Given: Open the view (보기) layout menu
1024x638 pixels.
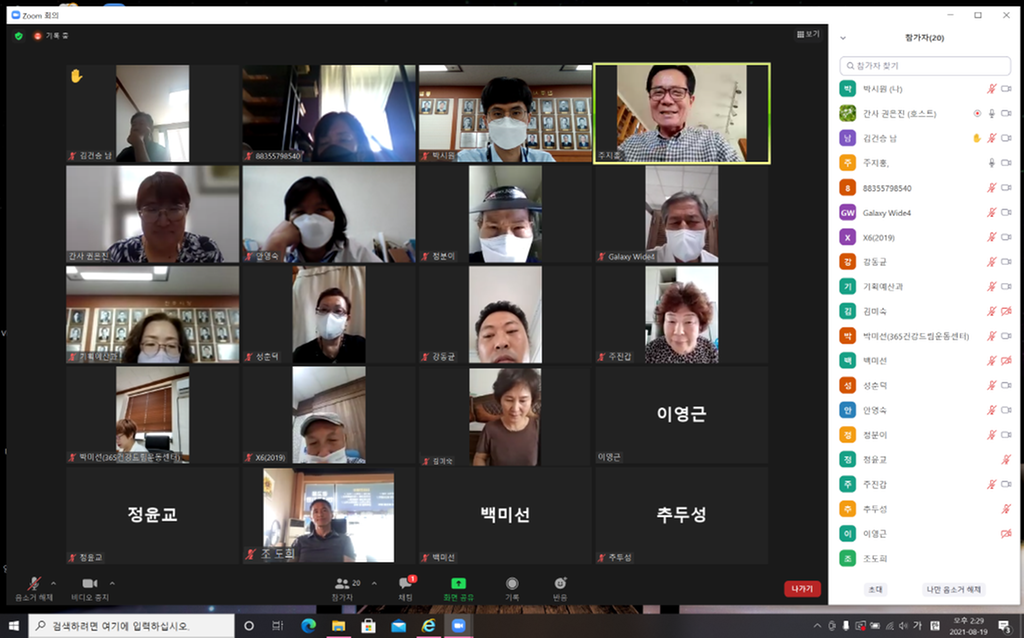Looking at the screenshot, I should coord(807,34).
